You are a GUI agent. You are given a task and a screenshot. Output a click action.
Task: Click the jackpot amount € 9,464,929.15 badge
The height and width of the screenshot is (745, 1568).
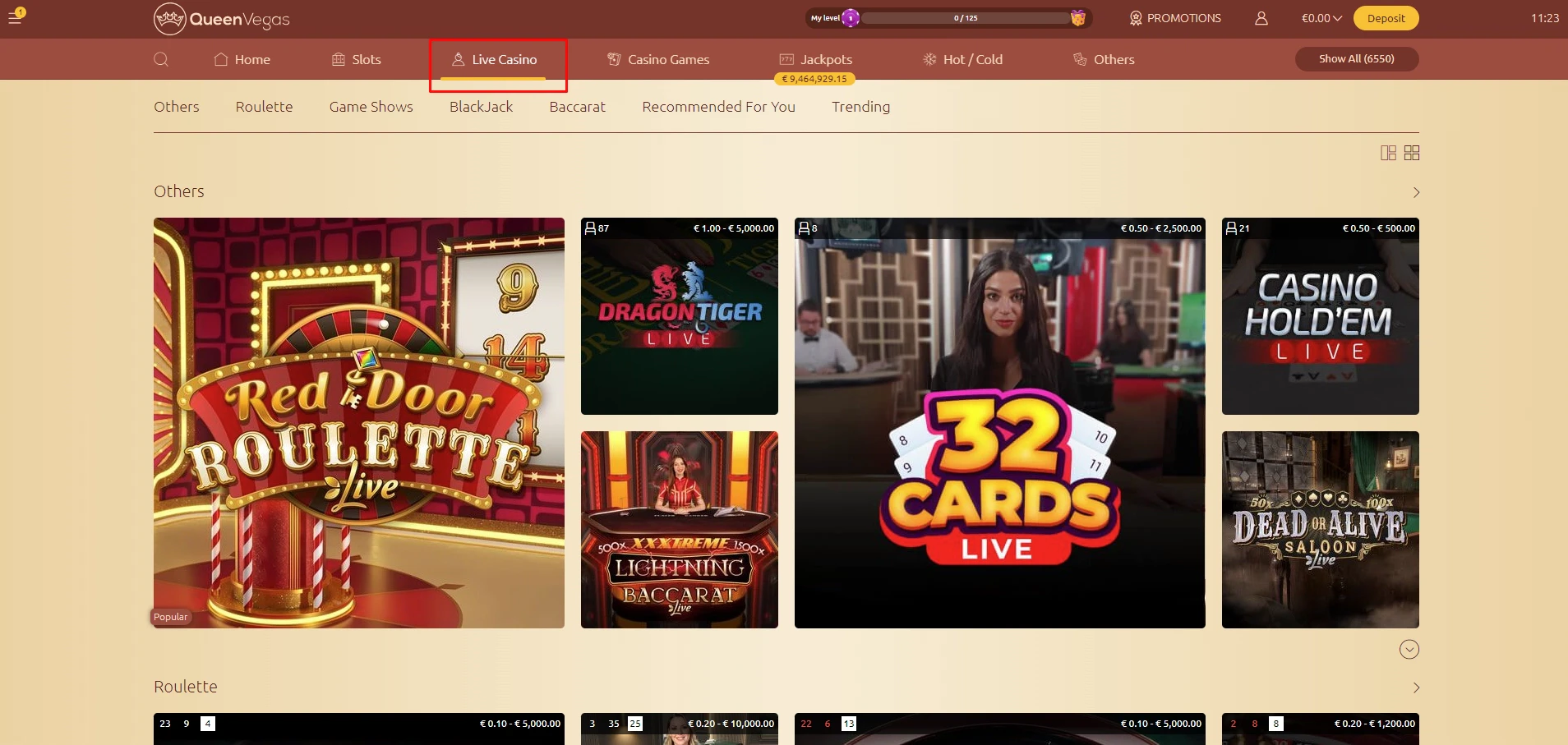pyautogui.click(x=814, y=79)
